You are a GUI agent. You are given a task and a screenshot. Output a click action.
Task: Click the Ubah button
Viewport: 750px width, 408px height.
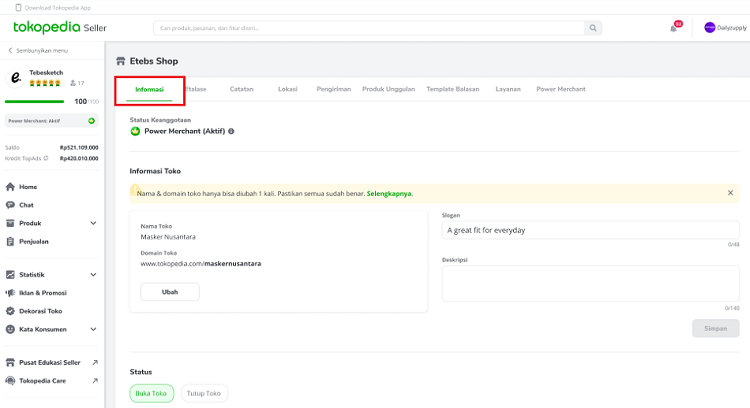tap(170, 292)
